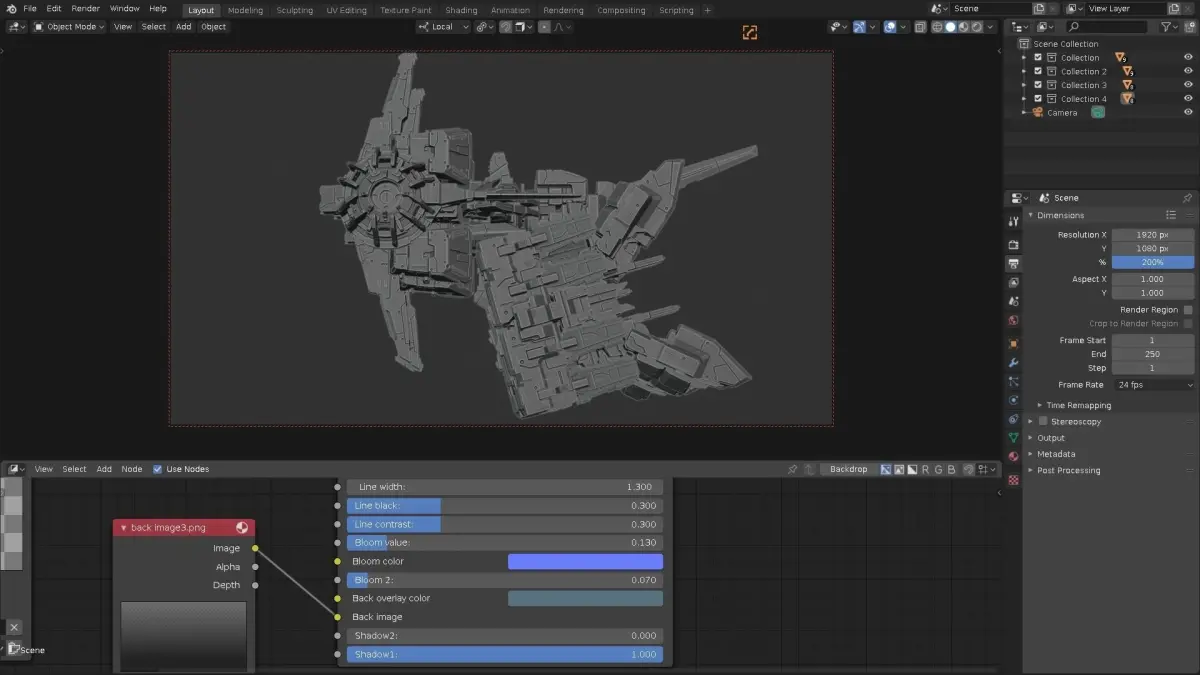
Task: Click the camera view icon in viewport
Action: tap(750, 33)
